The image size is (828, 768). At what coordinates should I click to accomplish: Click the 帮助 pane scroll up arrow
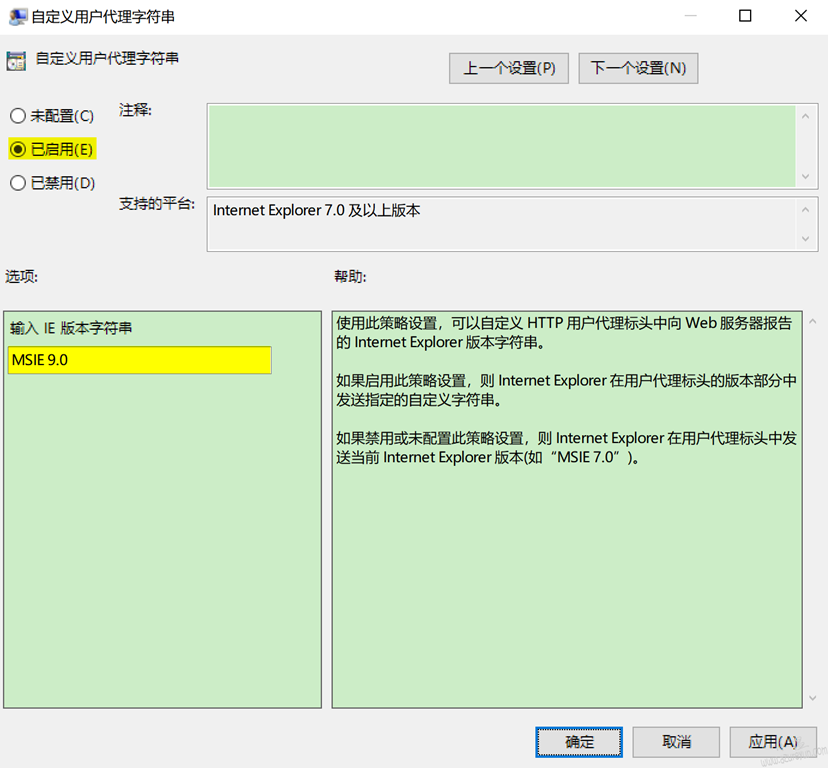(x=813, y=321)
